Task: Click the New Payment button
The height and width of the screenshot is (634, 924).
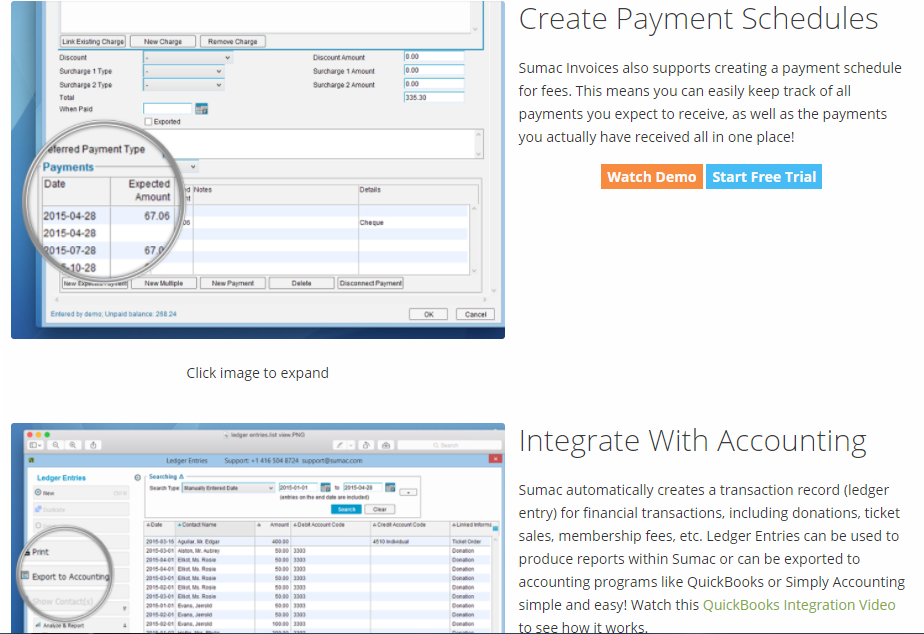Action: tap(233, 283)
